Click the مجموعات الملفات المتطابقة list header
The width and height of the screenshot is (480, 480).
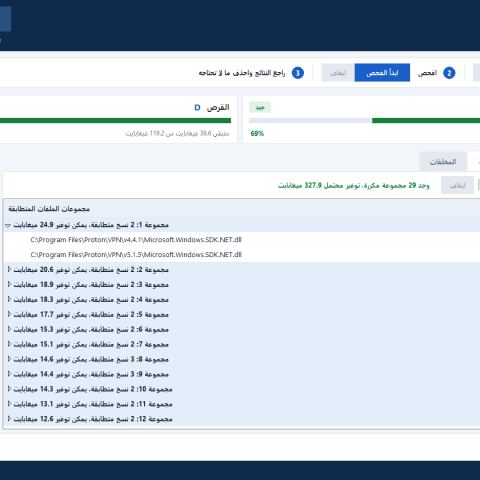point(49,209)
